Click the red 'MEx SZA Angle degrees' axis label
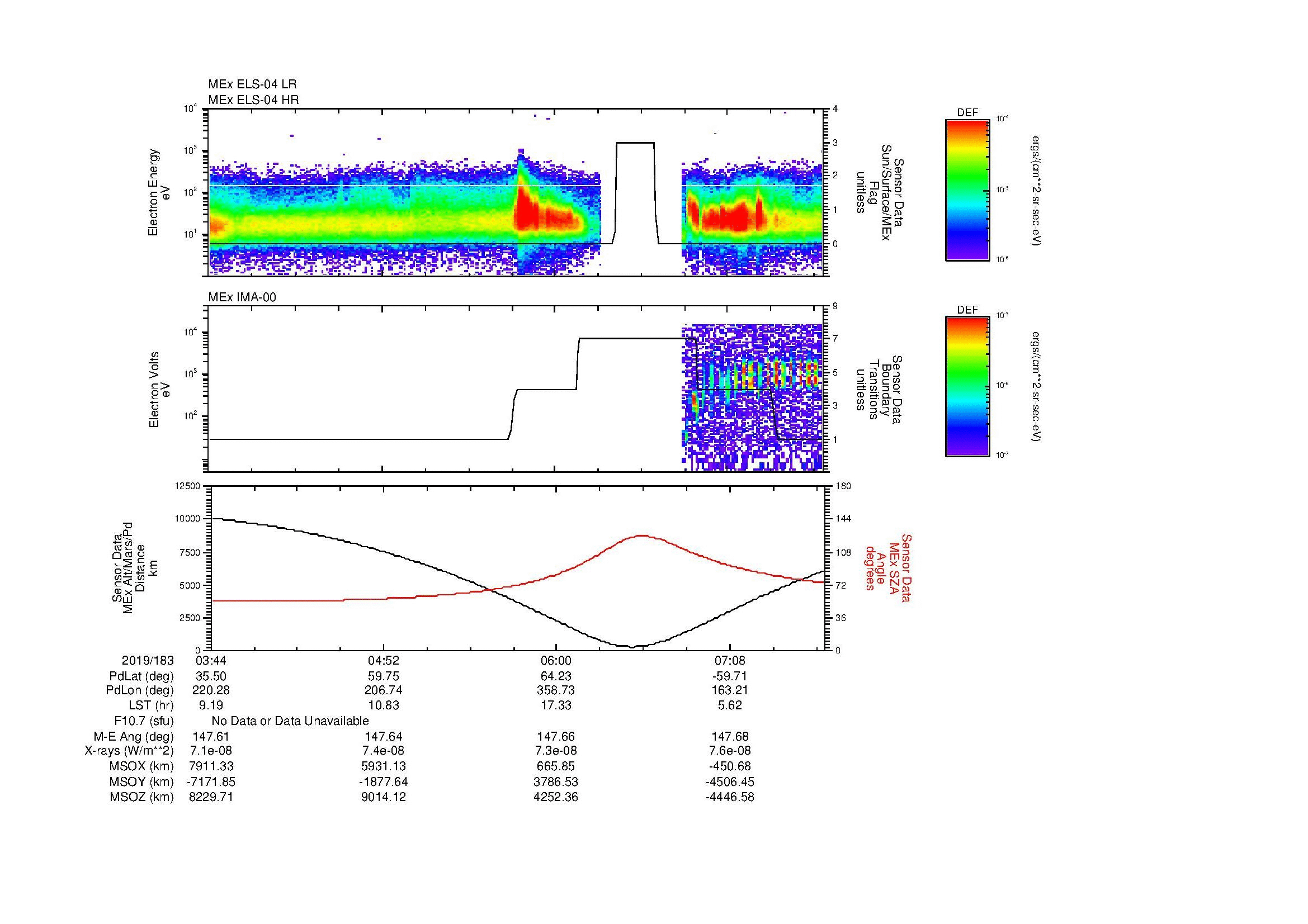The image size is (1308, 924). click(889, 567)
